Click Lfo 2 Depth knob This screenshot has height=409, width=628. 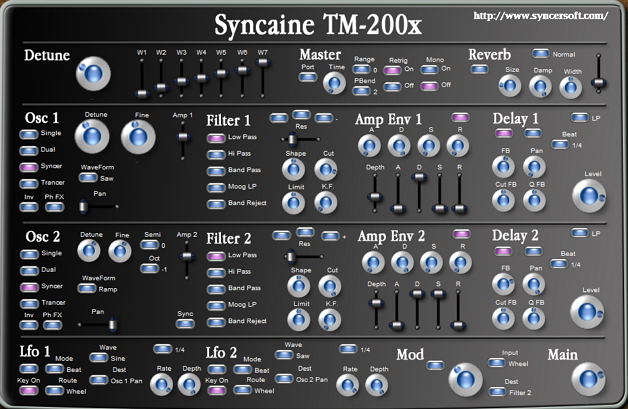[x=377, y=385]
